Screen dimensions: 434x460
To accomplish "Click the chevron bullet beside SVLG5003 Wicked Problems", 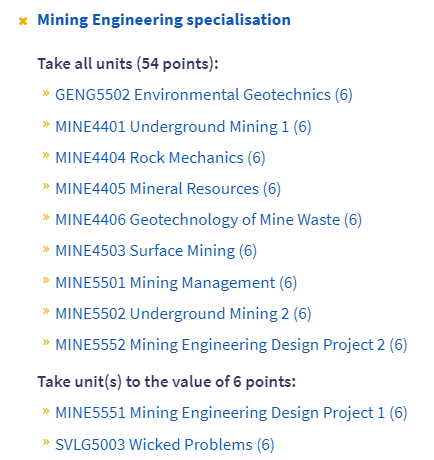I will [x=46, y=442].
